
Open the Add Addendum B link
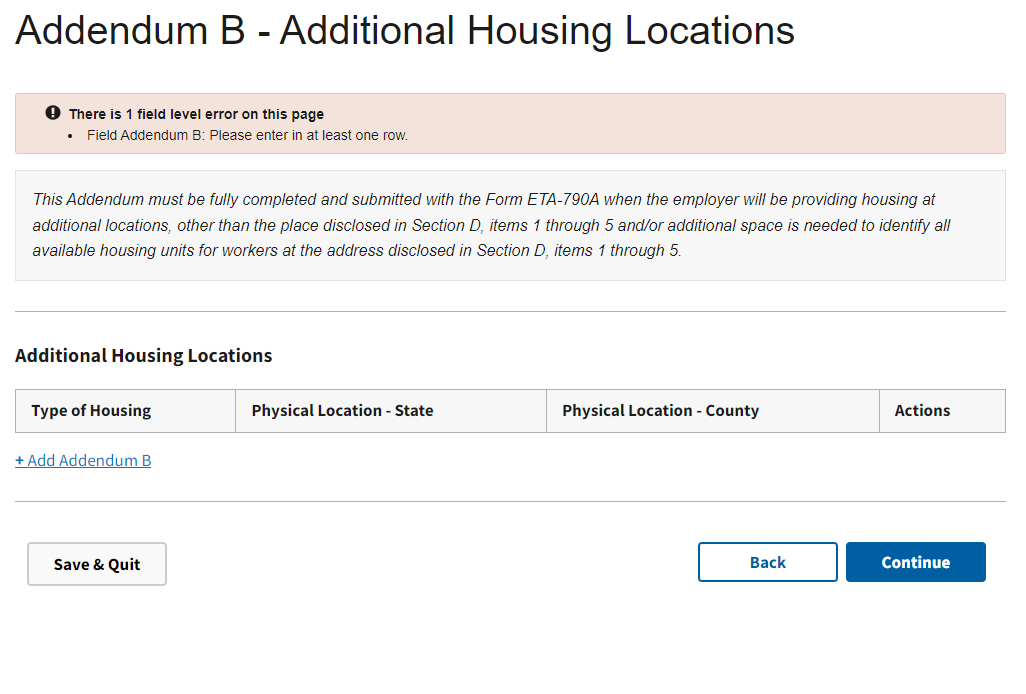click(89, 461)
